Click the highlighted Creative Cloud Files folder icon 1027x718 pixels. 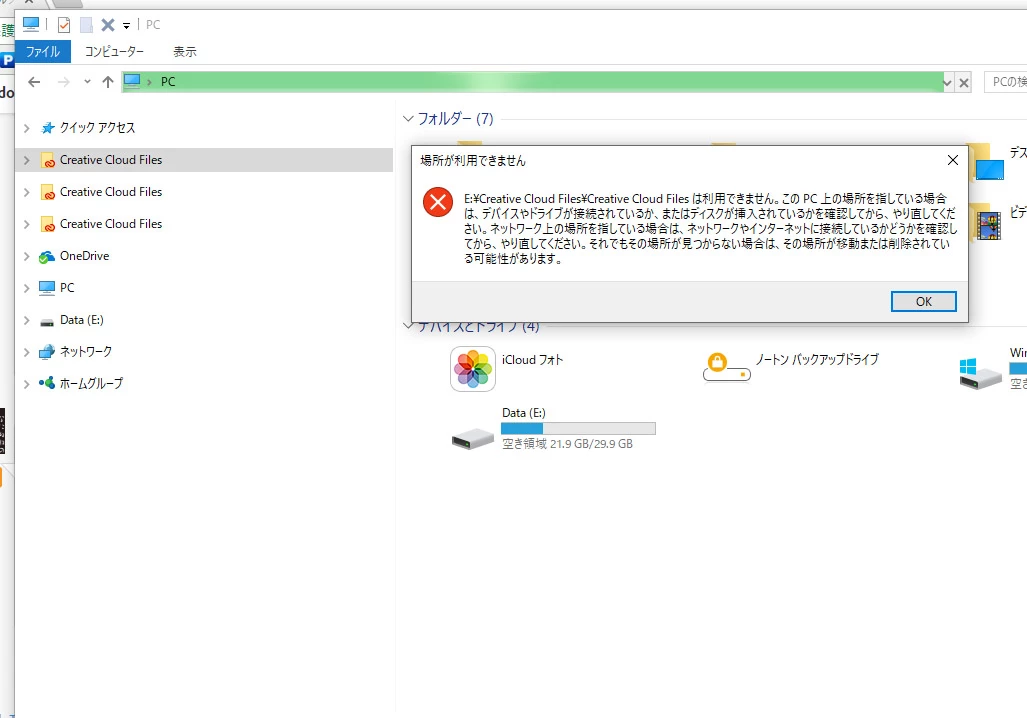click(x=48, y=160)
